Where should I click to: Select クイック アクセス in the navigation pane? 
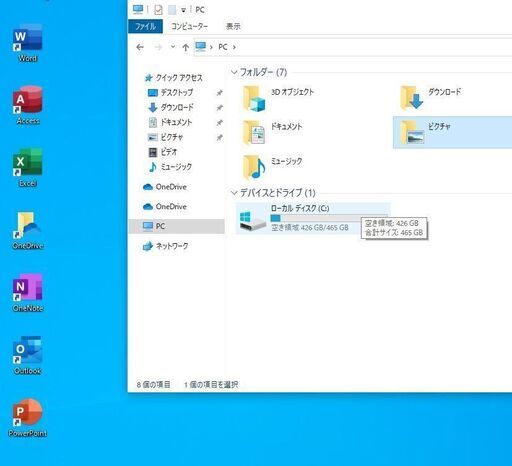click(173, 78)
